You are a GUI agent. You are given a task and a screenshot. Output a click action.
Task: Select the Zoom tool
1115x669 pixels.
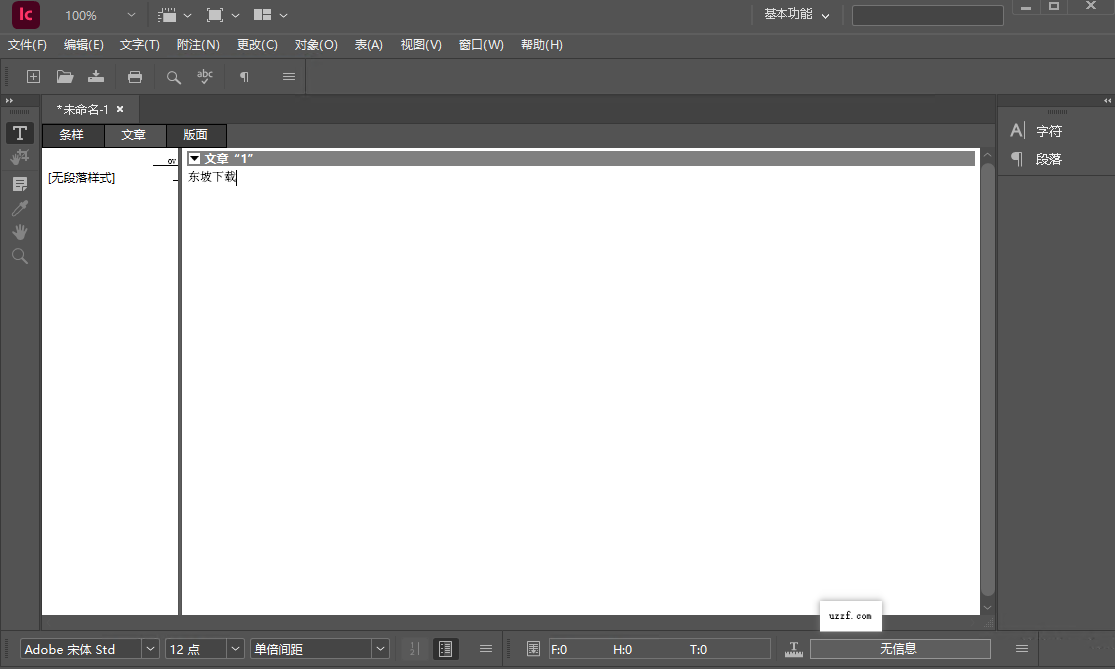coord(20,256)
